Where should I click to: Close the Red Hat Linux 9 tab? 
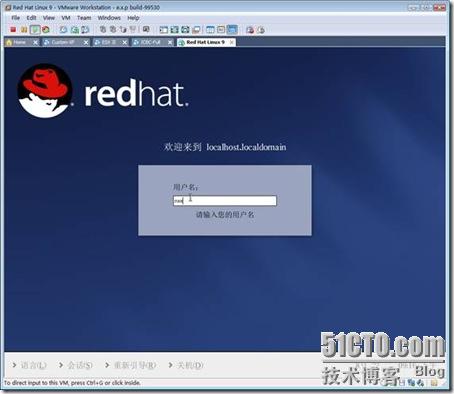231,42
